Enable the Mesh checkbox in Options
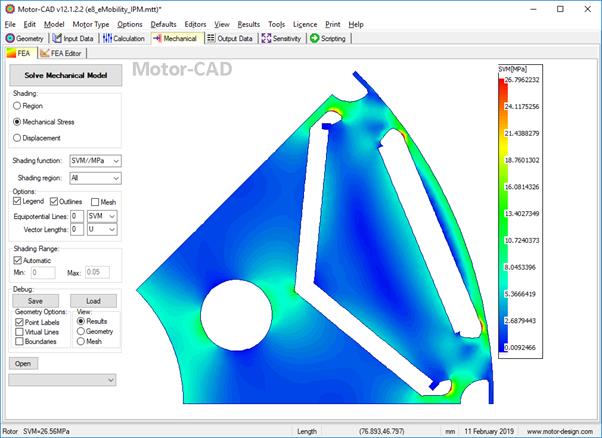602x438 pixels. click(95, 202)
